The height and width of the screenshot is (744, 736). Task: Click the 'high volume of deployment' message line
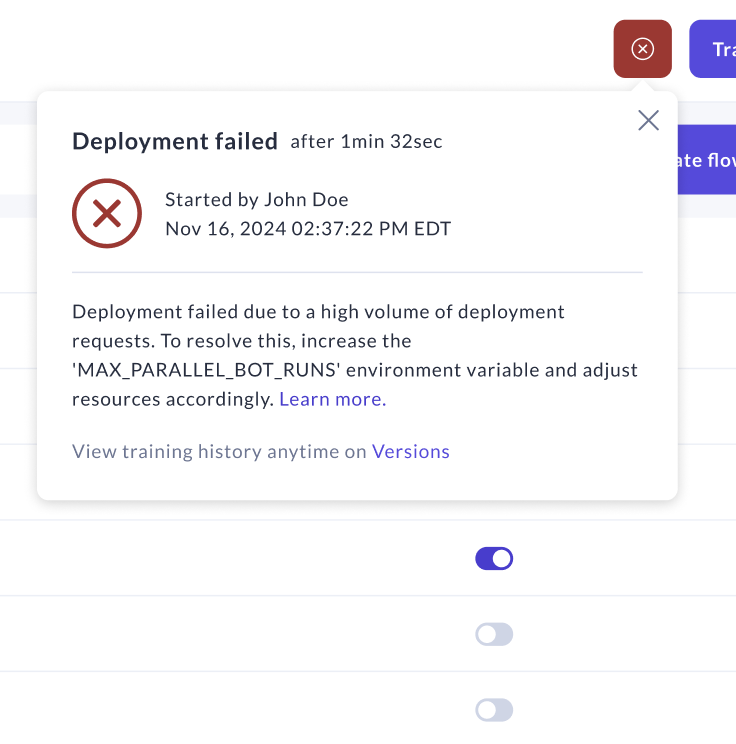(x=318, y=312)
